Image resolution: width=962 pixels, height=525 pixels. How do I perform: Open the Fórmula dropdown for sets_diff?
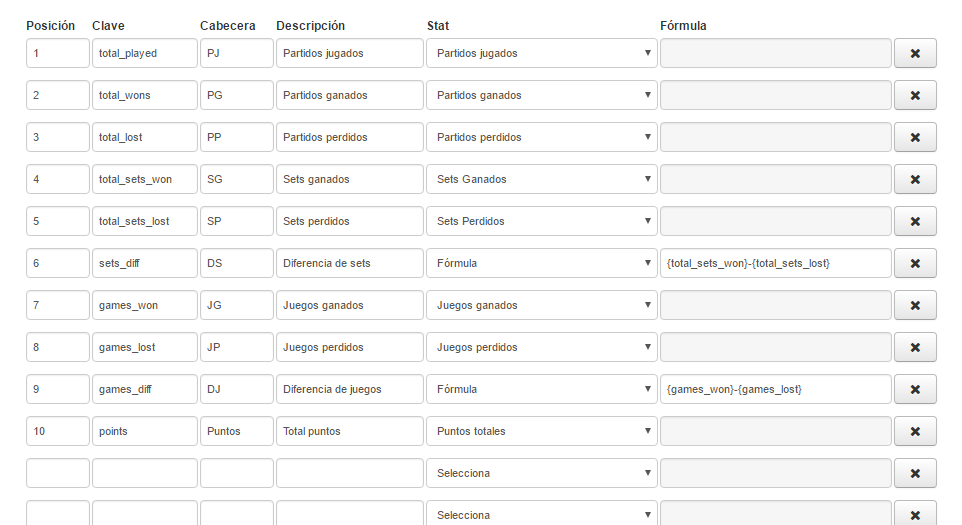pyautogui.click(x=542, y=263)
